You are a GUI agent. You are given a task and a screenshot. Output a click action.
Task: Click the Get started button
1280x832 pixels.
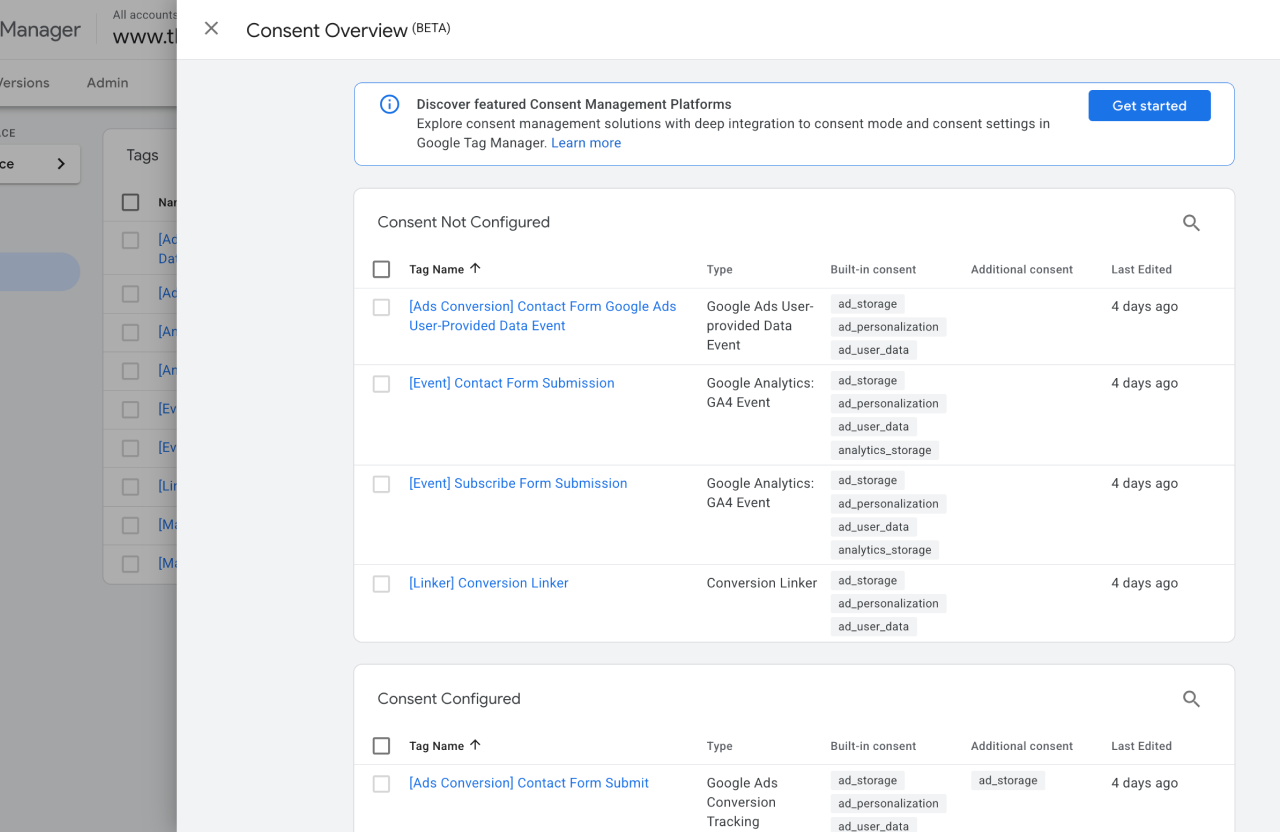click(1149, 106)
